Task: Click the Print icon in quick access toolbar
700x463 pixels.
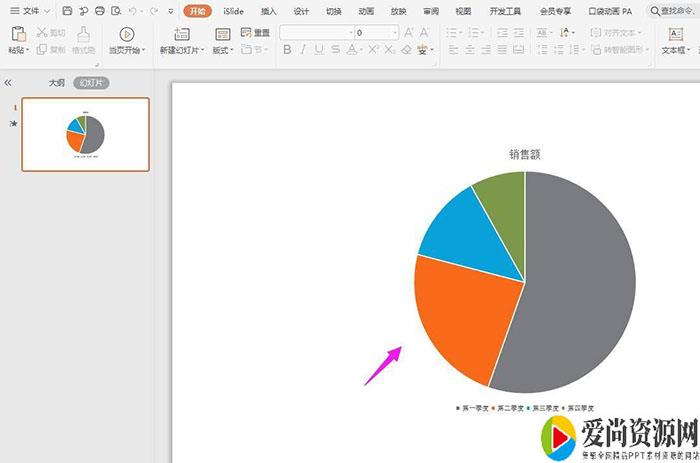Action: pyautogui.click(x=99, y=11)
